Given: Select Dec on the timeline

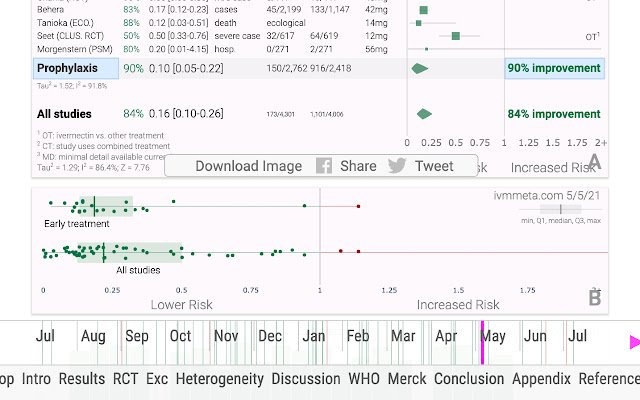Looking at the screenshot, I should click(x=270, y=336).
